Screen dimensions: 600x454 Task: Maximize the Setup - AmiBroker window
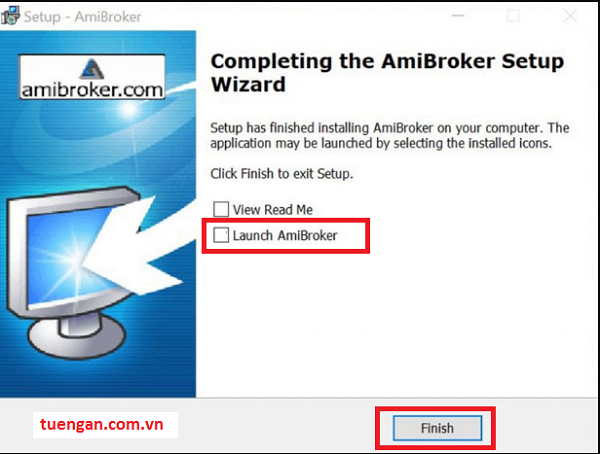[x=513, y=16]
